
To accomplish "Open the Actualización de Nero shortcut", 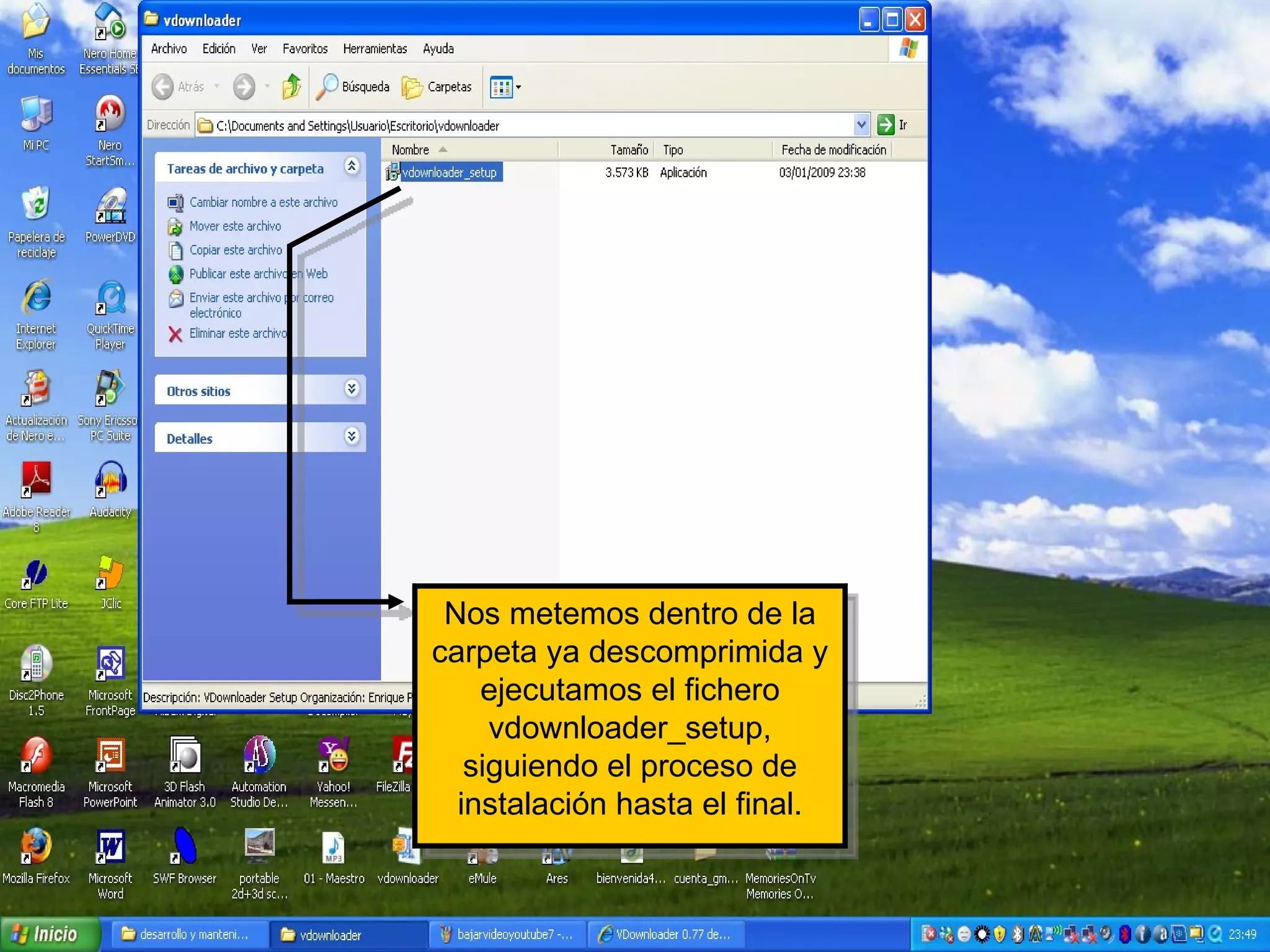I will pos(36,407).
